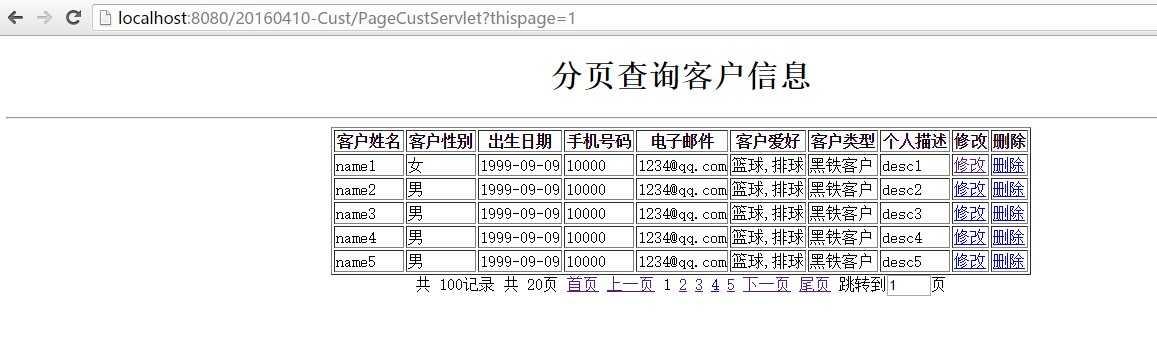Click 10000 phone number in name4 row
This screenshot has height=364, width=1157.
click(x=599, y=237)
